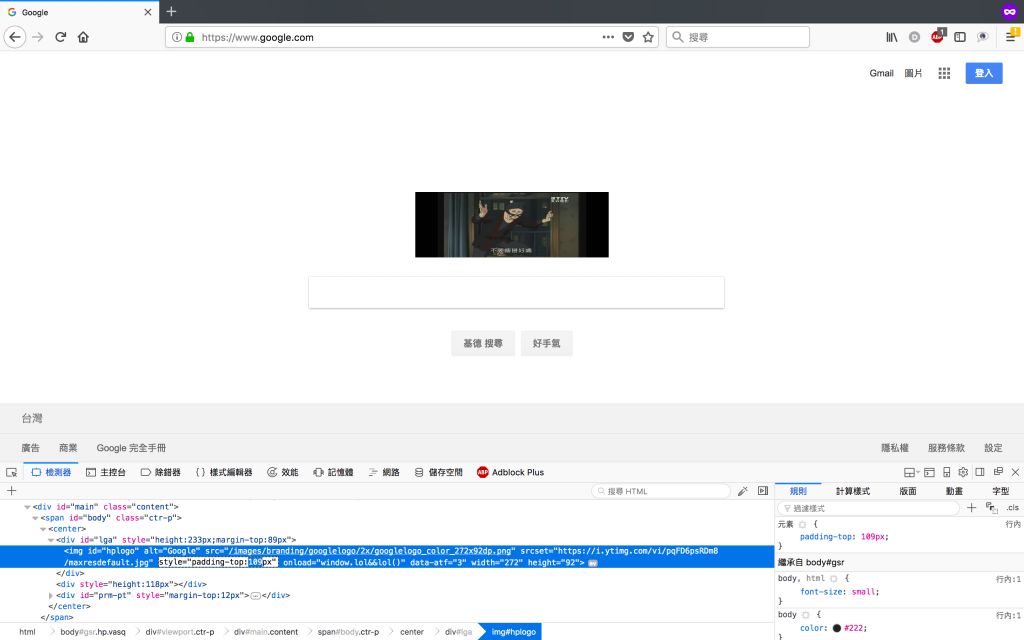The height and width of the screenshot is (640, 1024).
Task: Collapse the div#lga node
Action: click(51, 540)
